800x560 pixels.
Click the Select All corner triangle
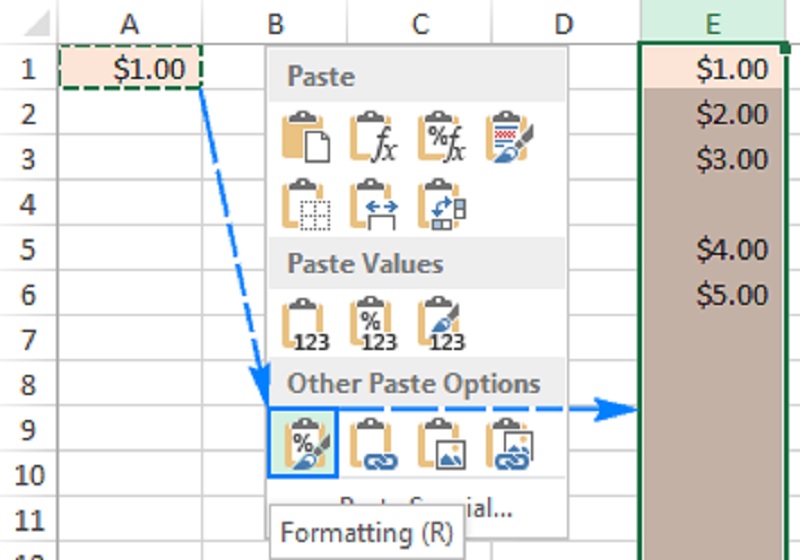[37, 23]
